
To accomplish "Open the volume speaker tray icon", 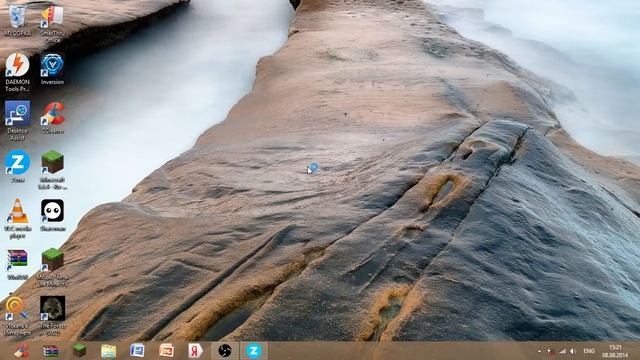I will [x=573, y=351].
